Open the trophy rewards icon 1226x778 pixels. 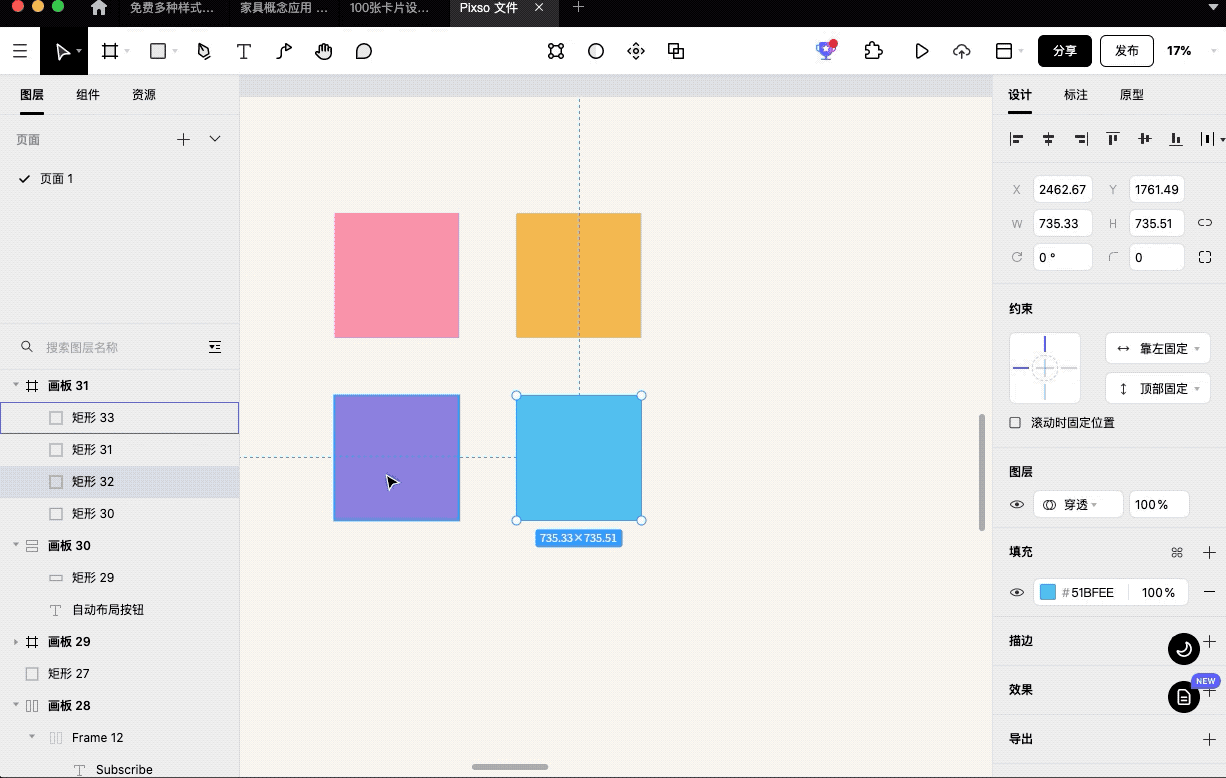pyautogui.click(x=826, y=50)
